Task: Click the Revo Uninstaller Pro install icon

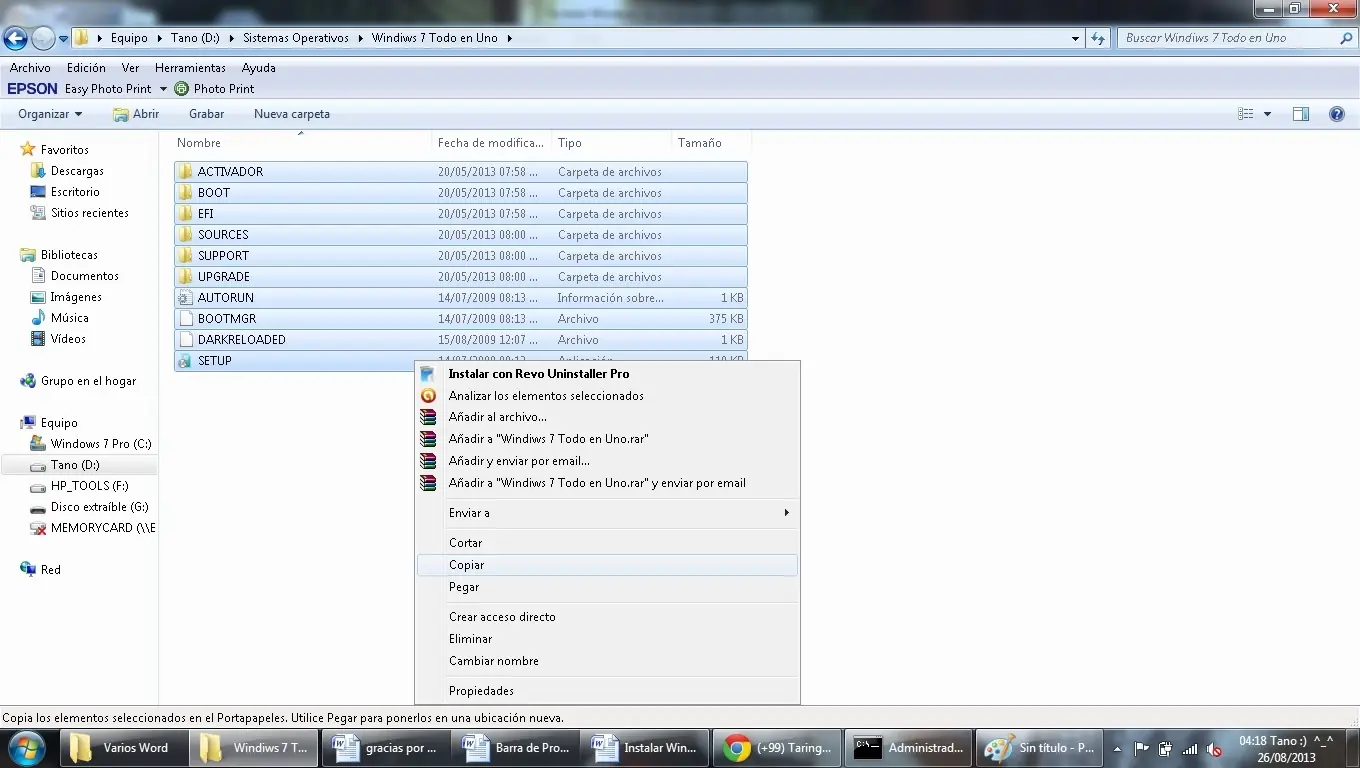Action: (428, 374)
